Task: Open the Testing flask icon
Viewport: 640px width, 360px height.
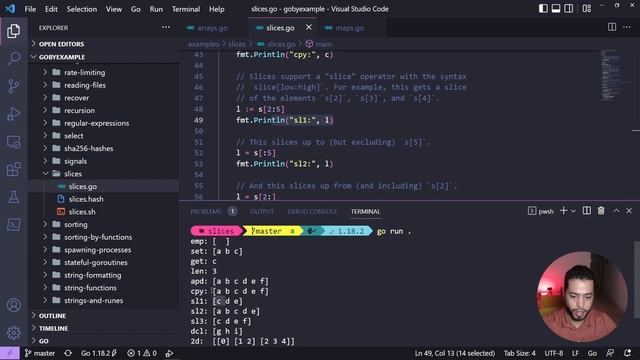Action: (13, 197)
